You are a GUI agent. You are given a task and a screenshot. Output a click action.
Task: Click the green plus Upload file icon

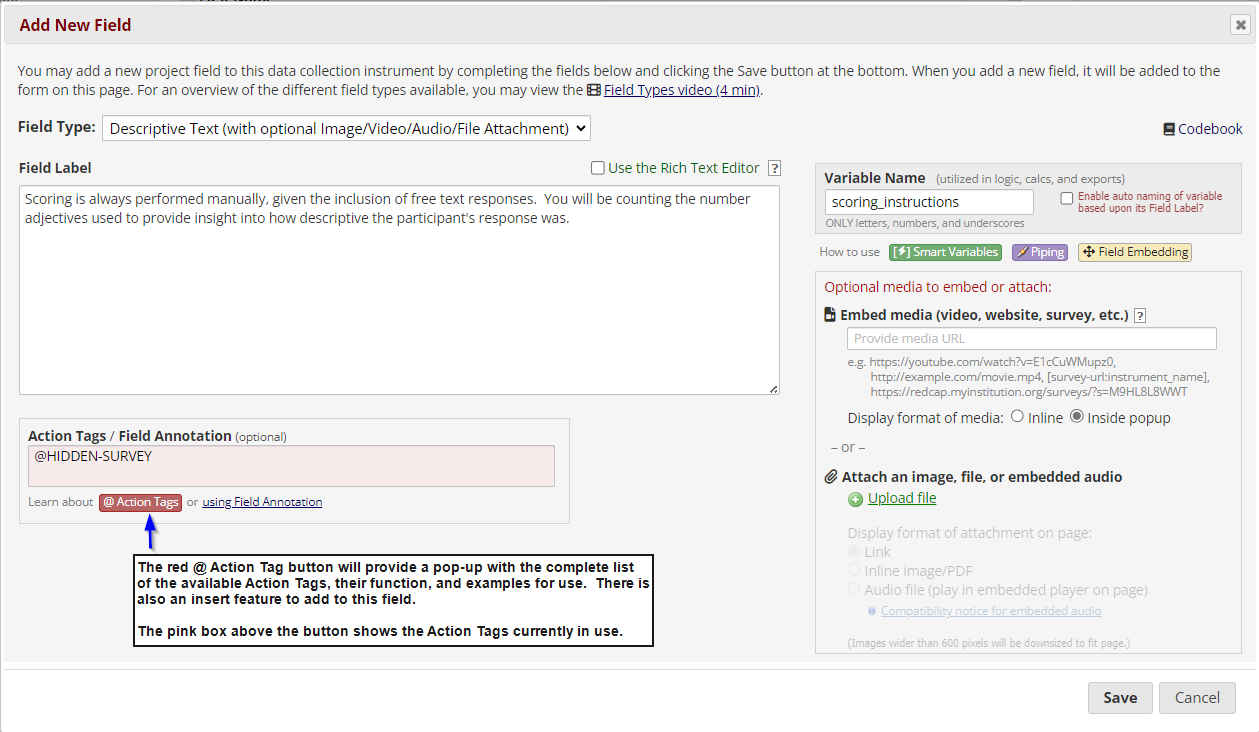point(855,499)
